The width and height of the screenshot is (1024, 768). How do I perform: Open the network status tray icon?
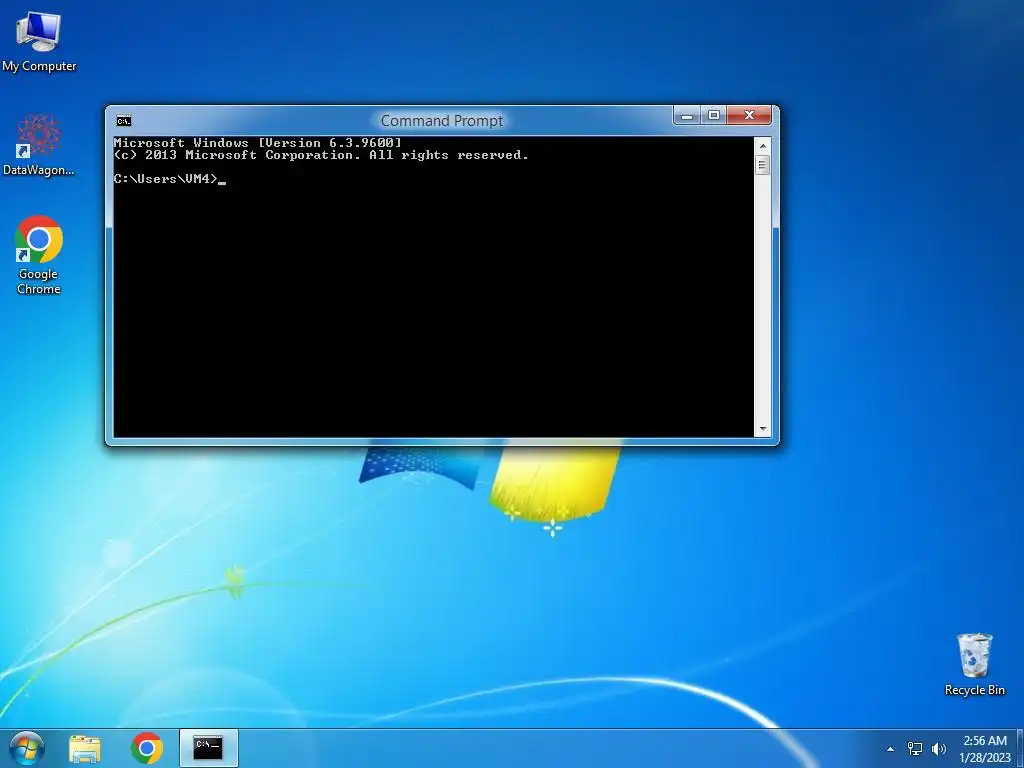pos(915,749)
